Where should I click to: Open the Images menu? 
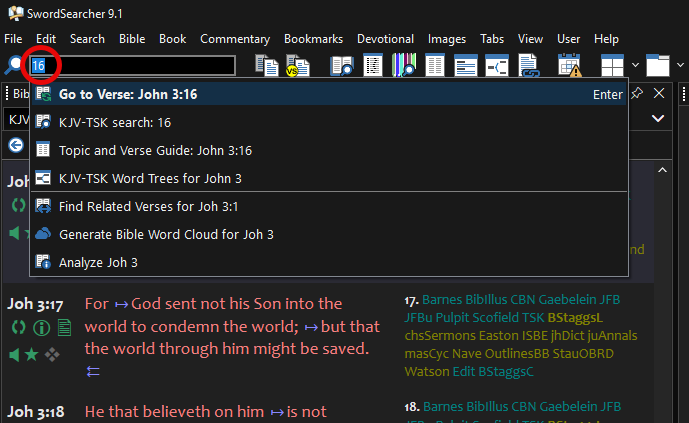pyautogui.click(x=447, y=39)
